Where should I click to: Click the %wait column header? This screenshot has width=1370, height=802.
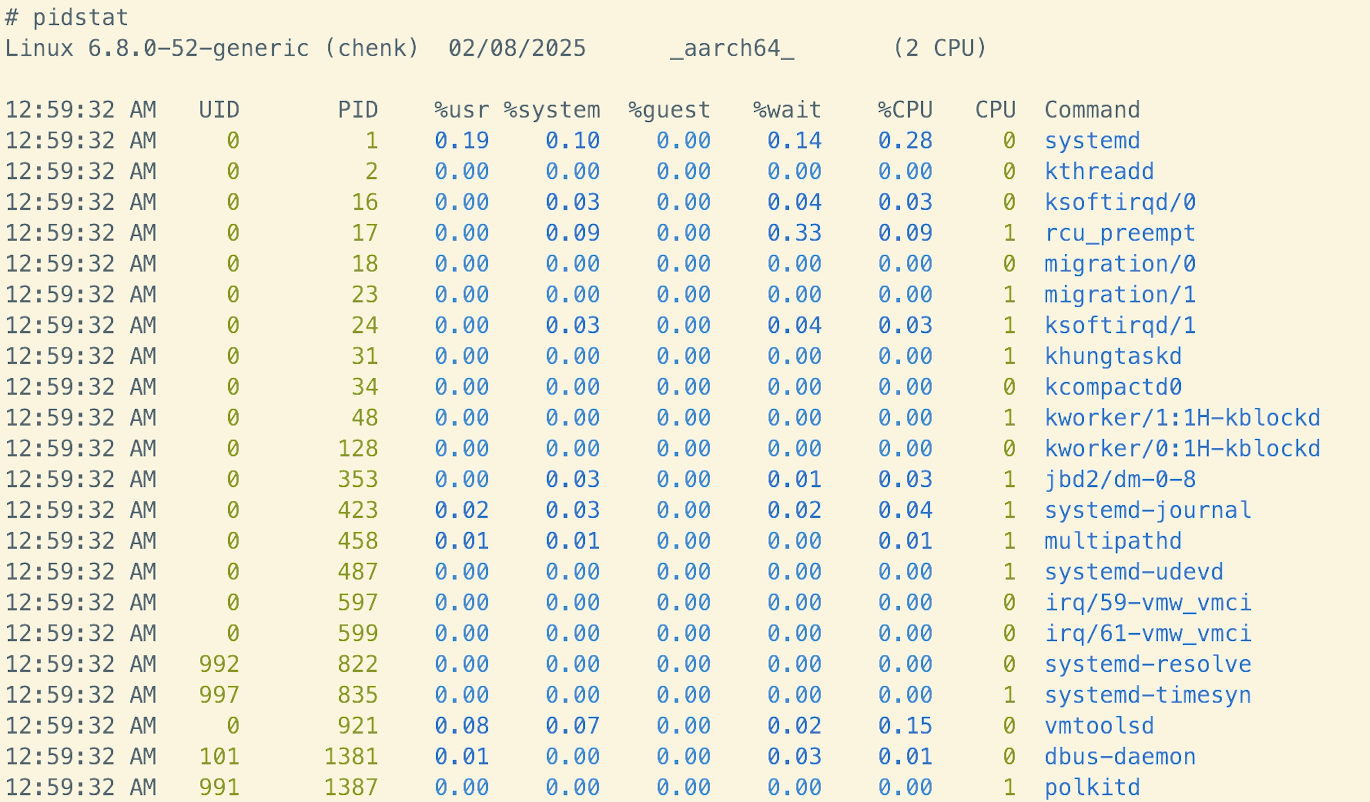pyautogui.click(x=787, y=110)
